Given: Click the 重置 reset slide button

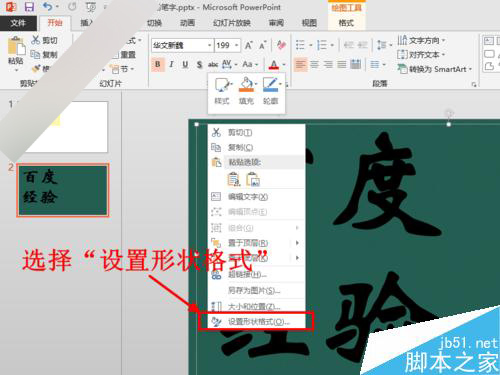Looking at the screenshot, I should click(124, 54).
